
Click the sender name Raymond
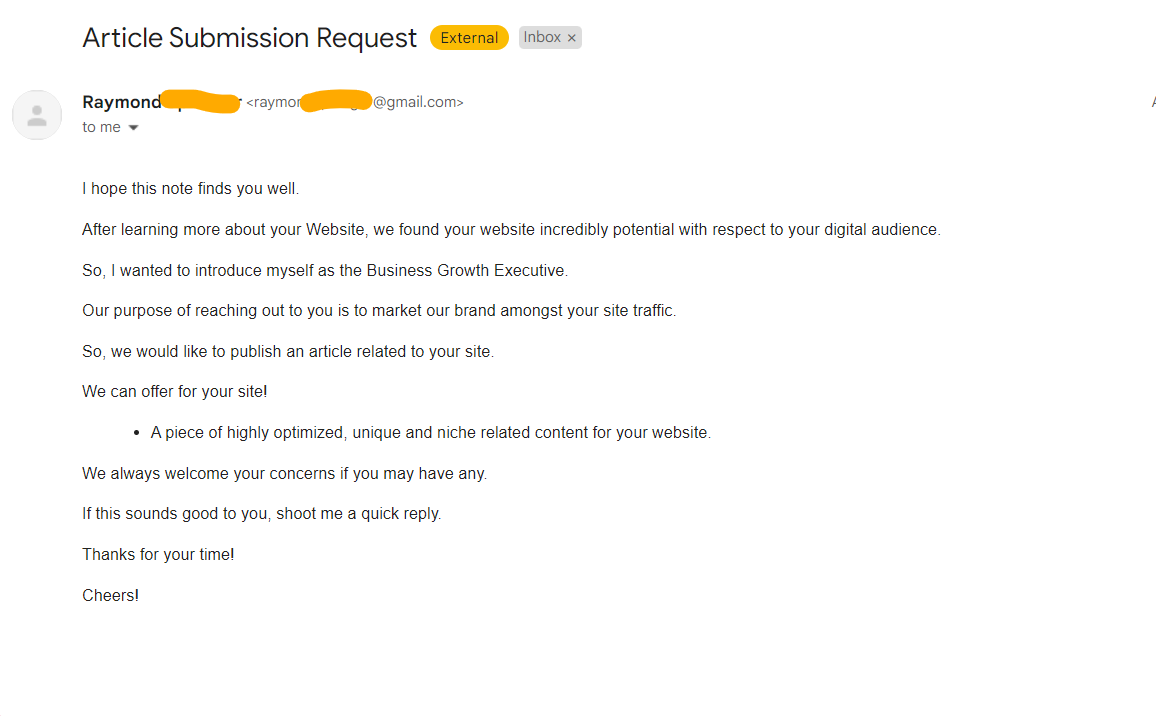(x=122, y=102)
